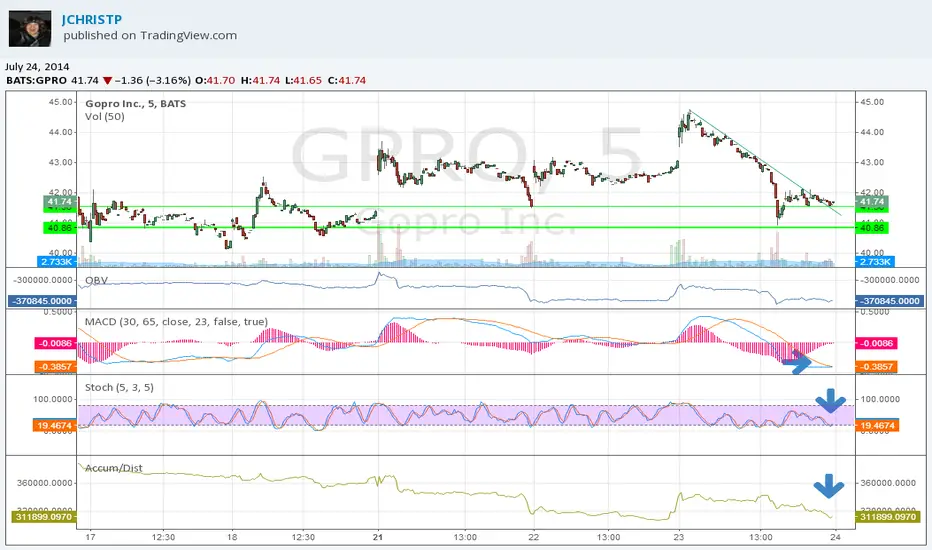Click the '24' date on the time axis
This screenshot has height=550, width=932.
pos(835,537)
